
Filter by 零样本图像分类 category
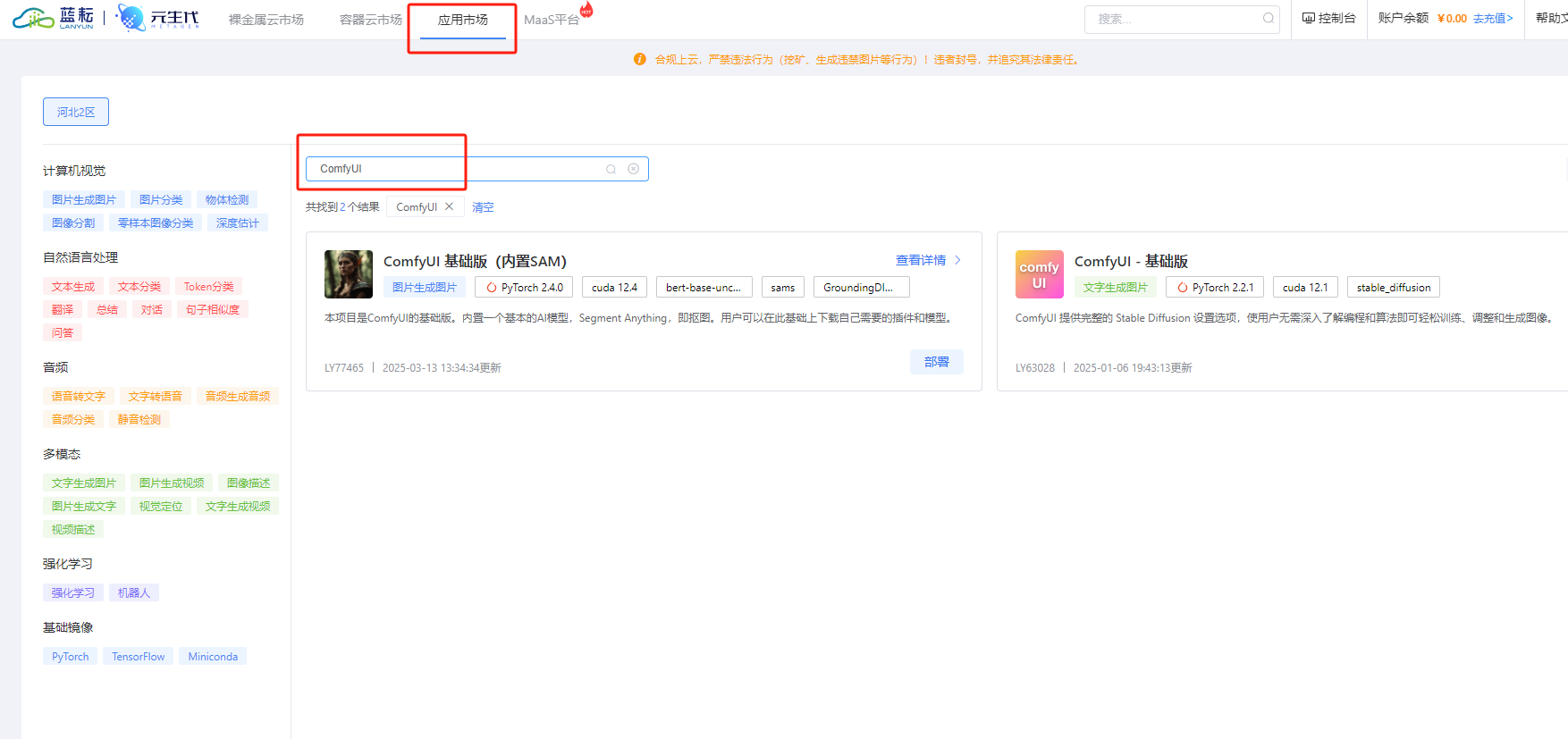click(156, 223)
